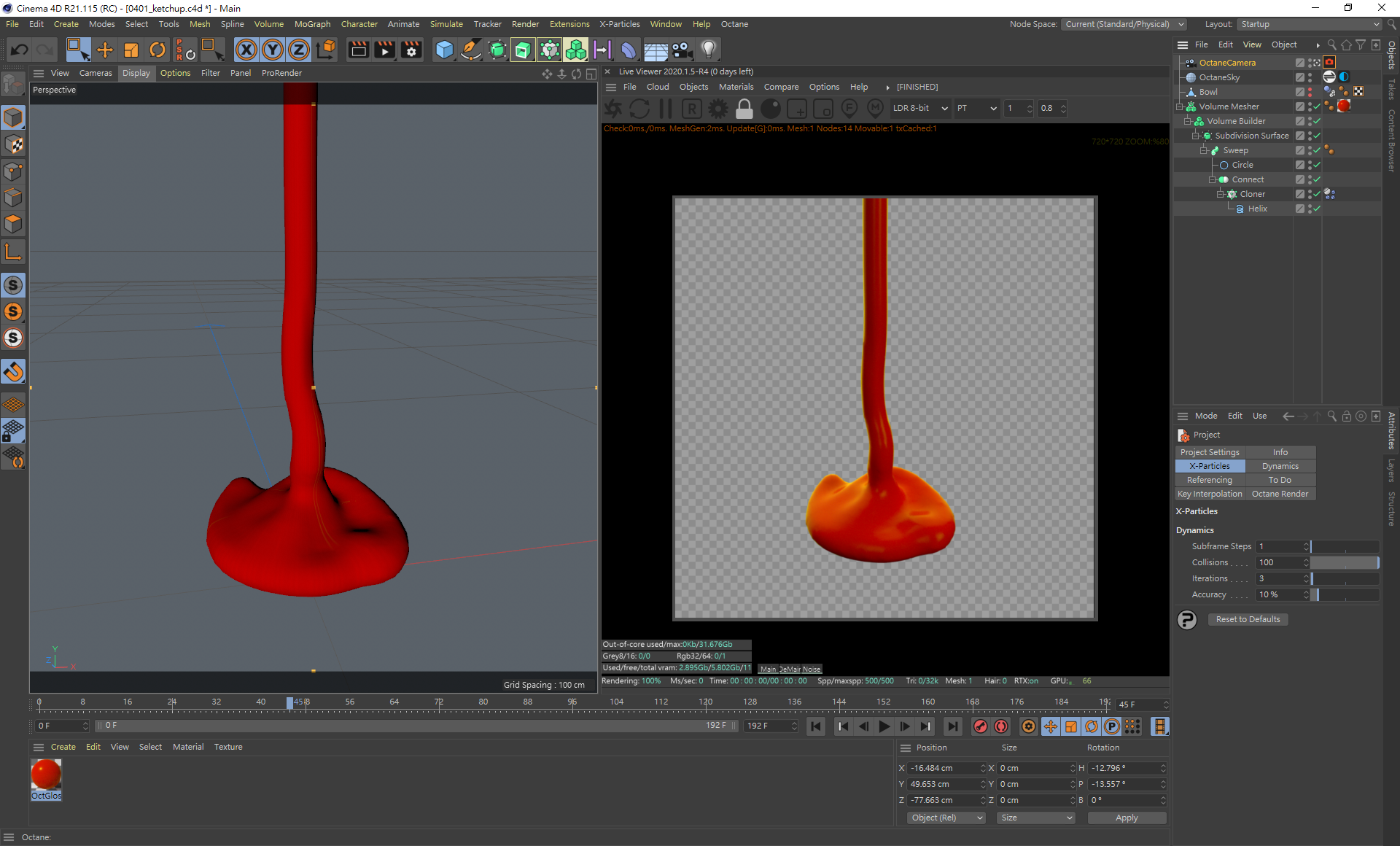This screenshot has height=846, width=1400.
Task: Select the Move tool in toolbar
Action: click(x=105, y=50)
